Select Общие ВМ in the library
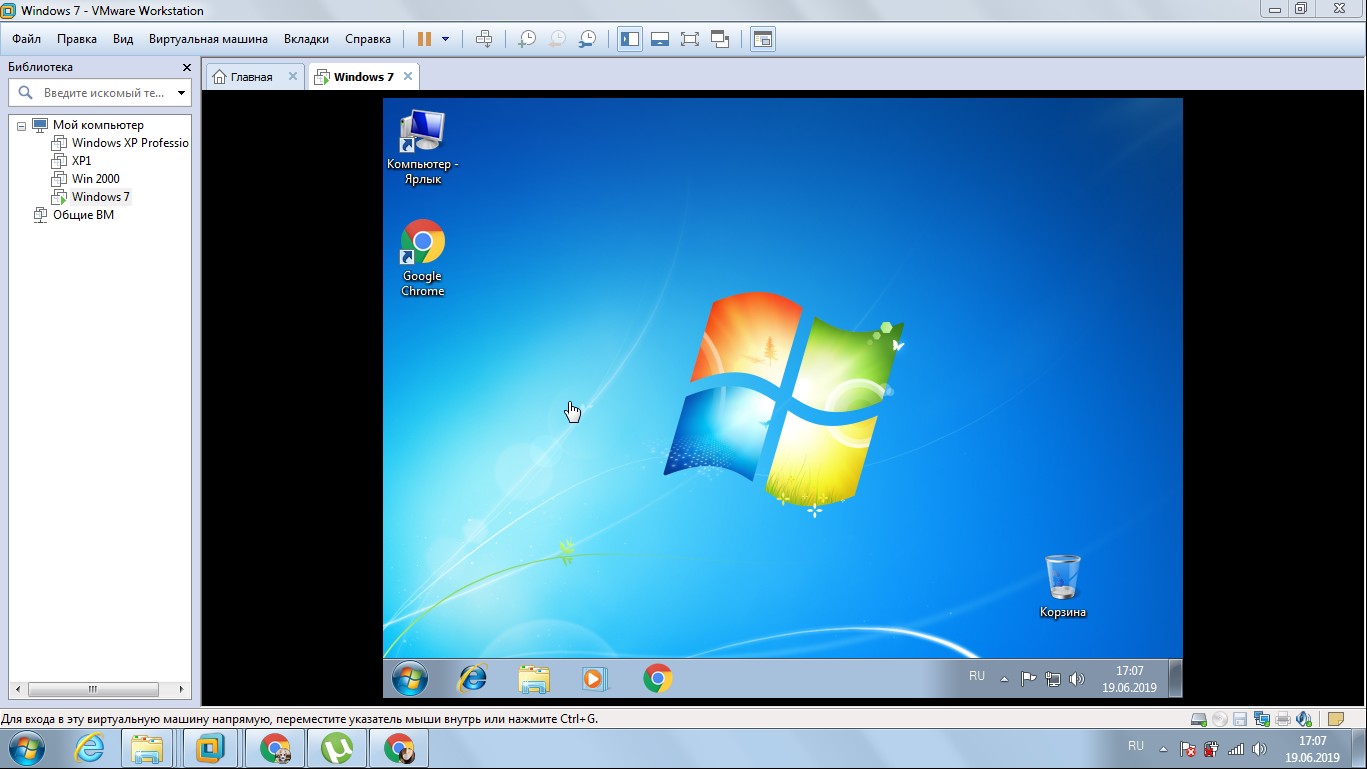 (x=83, y=215)
